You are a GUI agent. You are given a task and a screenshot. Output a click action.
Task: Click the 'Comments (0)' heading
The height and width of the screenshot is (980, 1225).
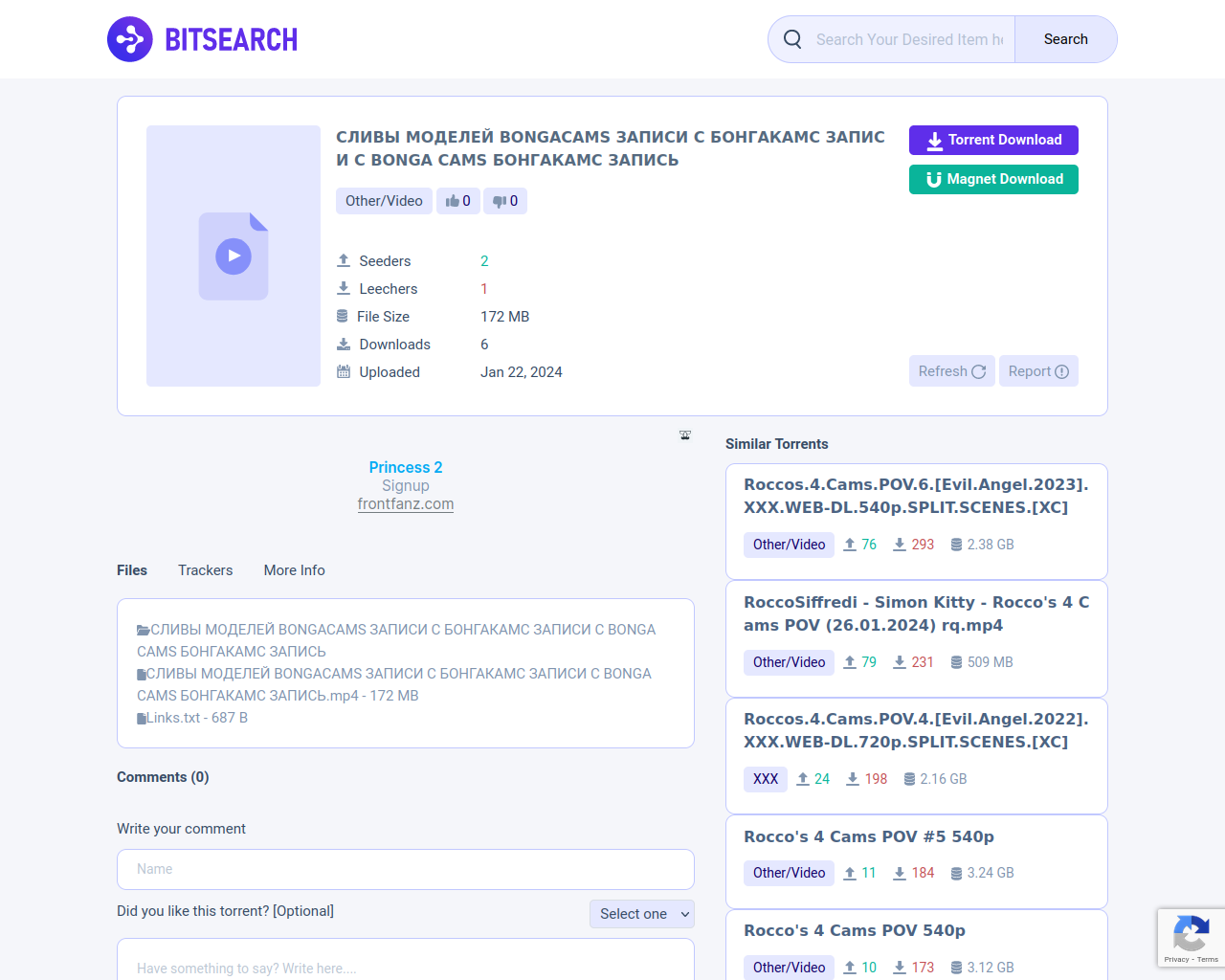(163, 777)
